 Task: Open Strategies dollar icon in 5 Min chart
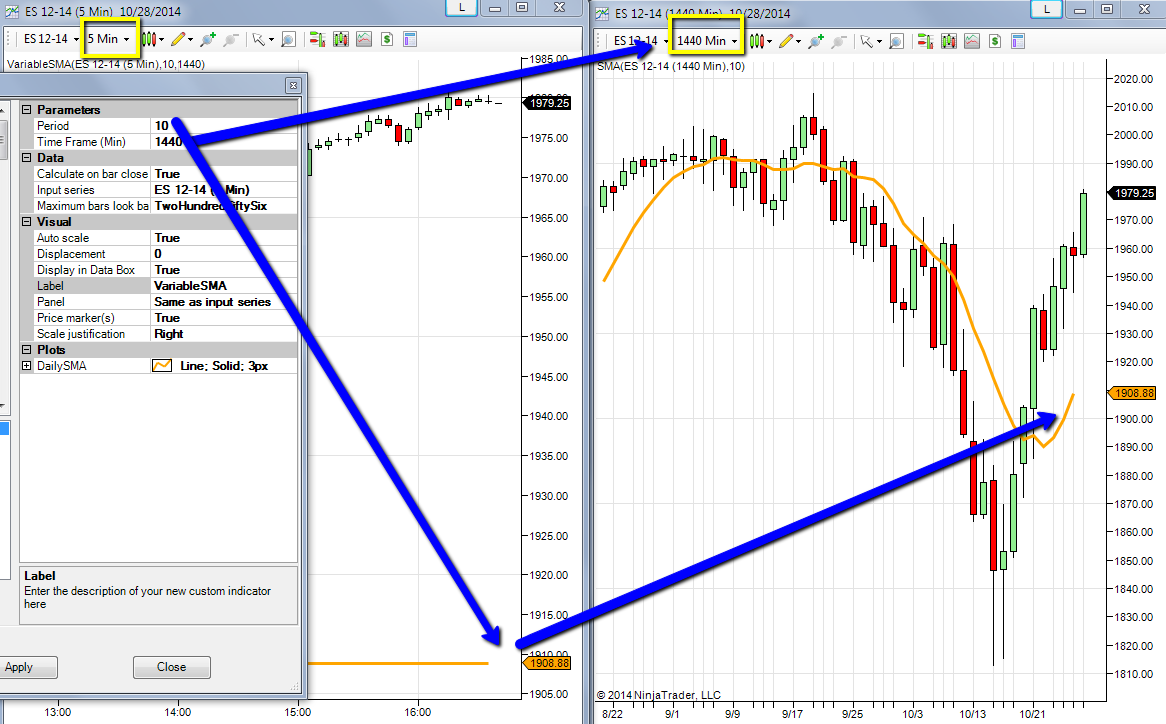(387, 39)
